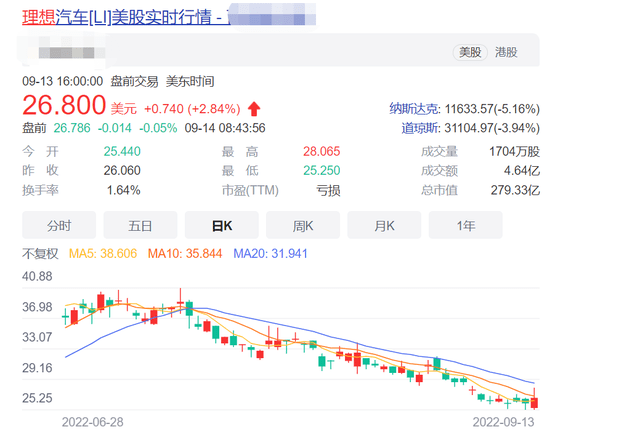Click the 最高 value 28.065

[322, 151]
